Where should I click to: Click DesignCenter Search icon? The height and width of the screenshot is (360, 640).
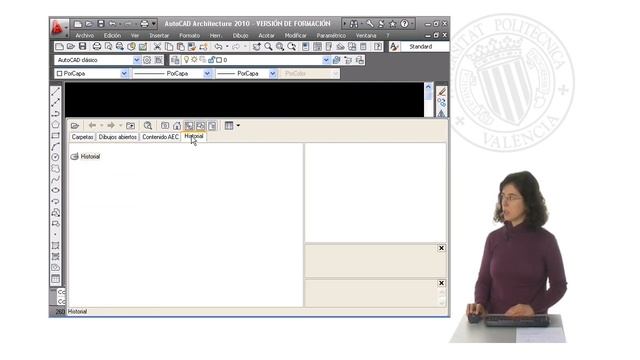coord(148,126)
